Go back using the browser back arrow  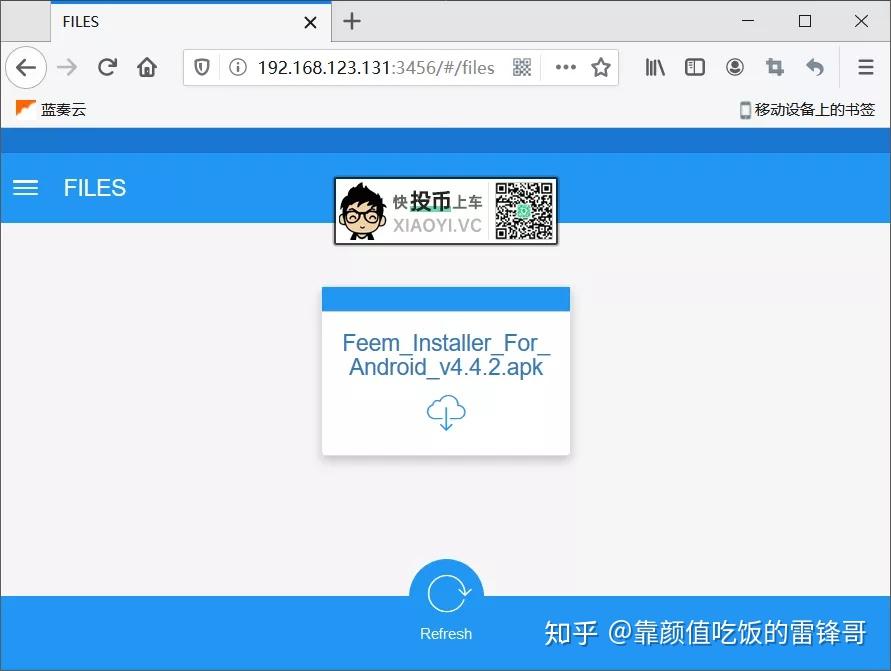pyautogui.click(x=26, y=68)
